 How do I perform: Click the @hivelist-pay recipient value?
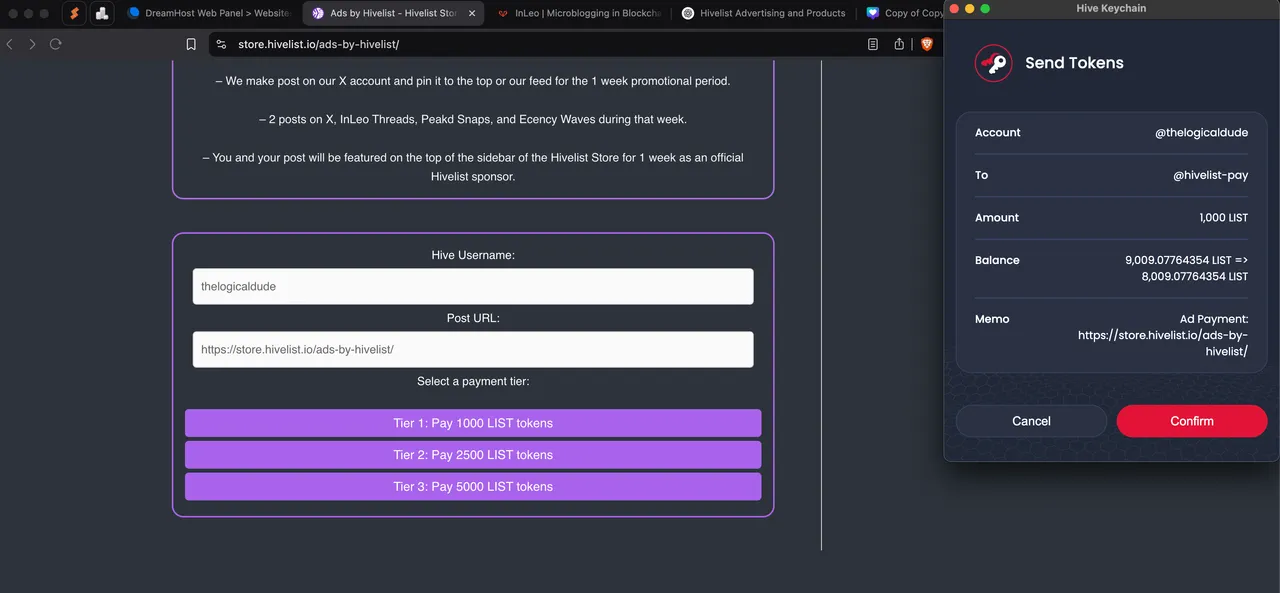coord(1210,175)
